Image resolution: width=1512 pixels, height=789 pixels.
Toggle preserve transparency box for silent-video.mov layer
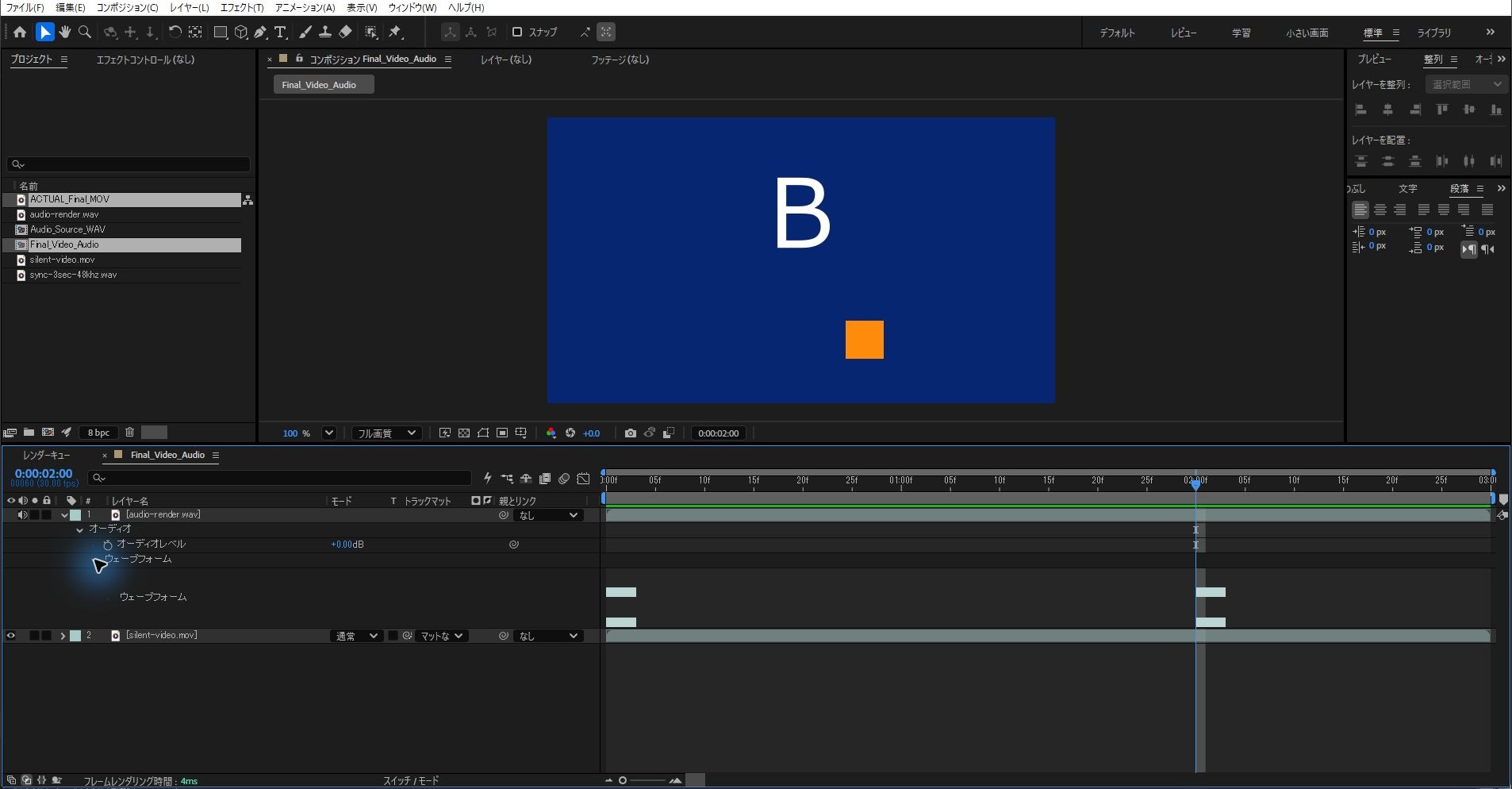tap(393, 636)
